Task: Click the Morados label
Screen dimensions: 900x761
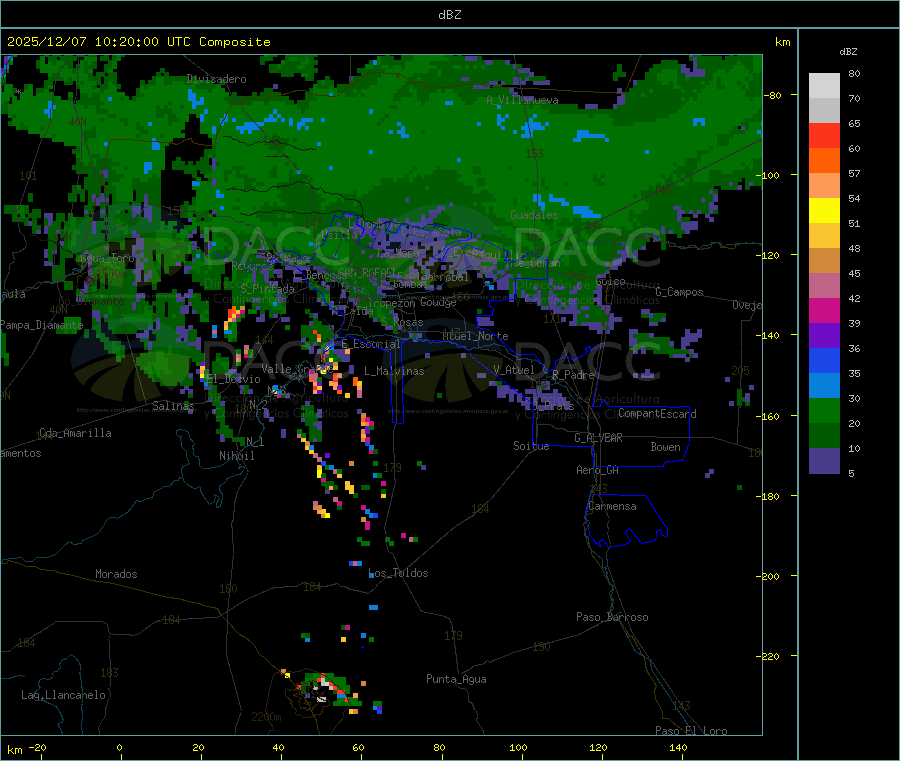Action: coord(116,574)
